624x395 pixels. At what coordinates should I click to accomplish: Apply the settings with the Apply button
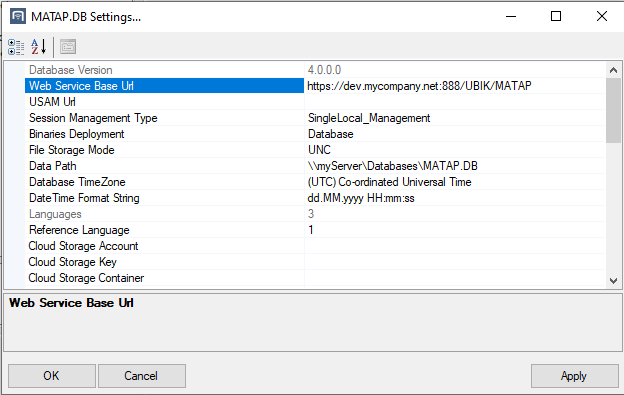click(x=574, y=376)
